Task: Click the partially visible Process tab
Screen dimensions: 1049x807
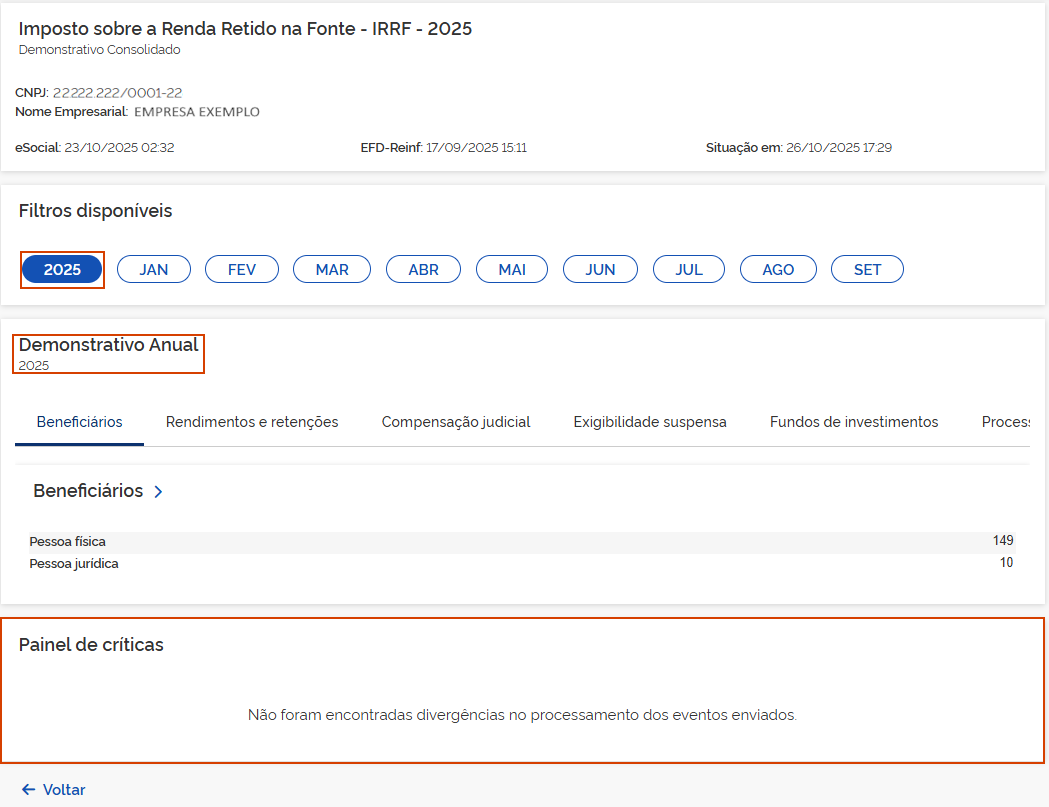Action: (x=1005, y=422)
